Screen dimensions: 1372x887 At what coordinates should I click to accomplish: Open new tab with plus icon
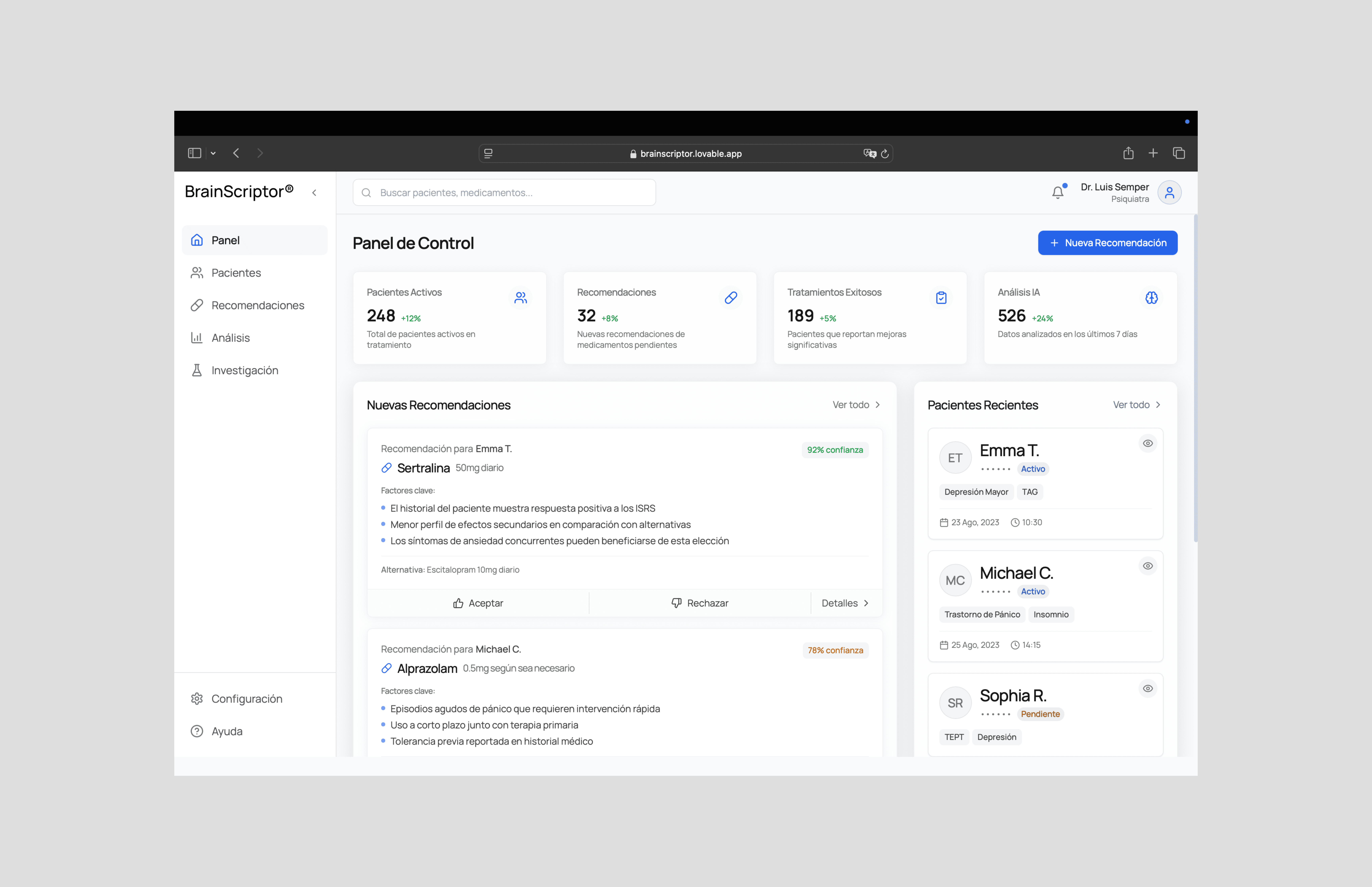1153,153
